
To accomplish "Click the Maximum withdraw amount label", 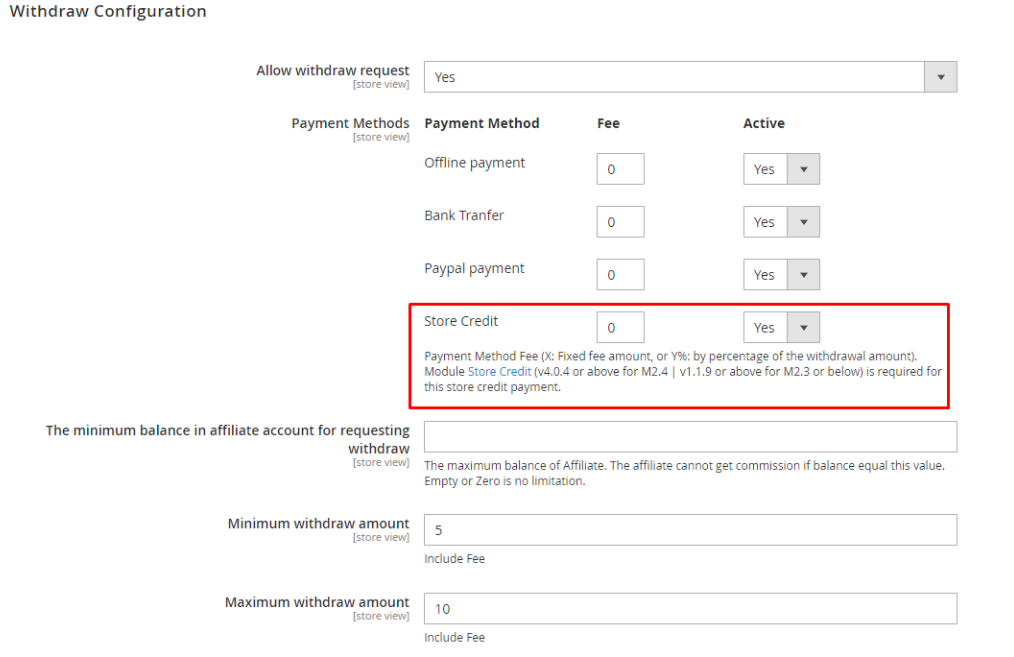I will (317, 603).
